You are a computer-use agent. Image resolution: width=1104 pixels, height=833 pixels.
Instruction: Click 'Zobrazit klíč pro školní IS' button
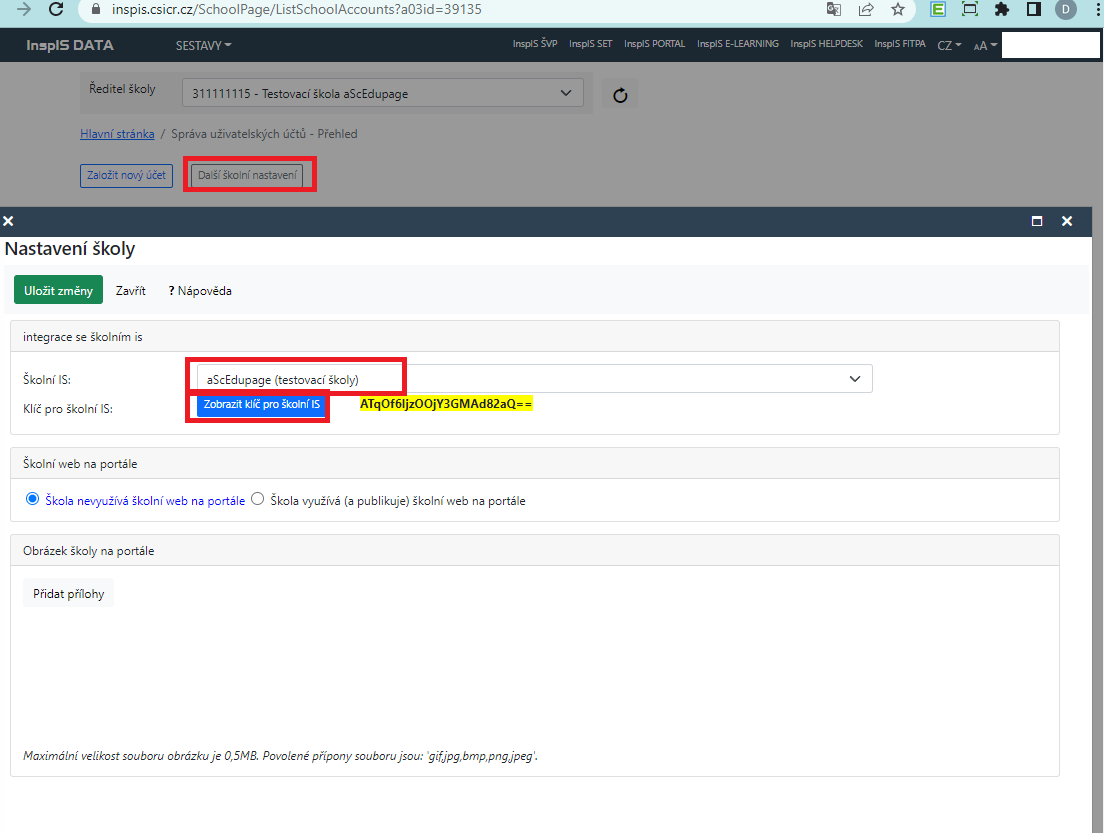click(x=261, y=405)
